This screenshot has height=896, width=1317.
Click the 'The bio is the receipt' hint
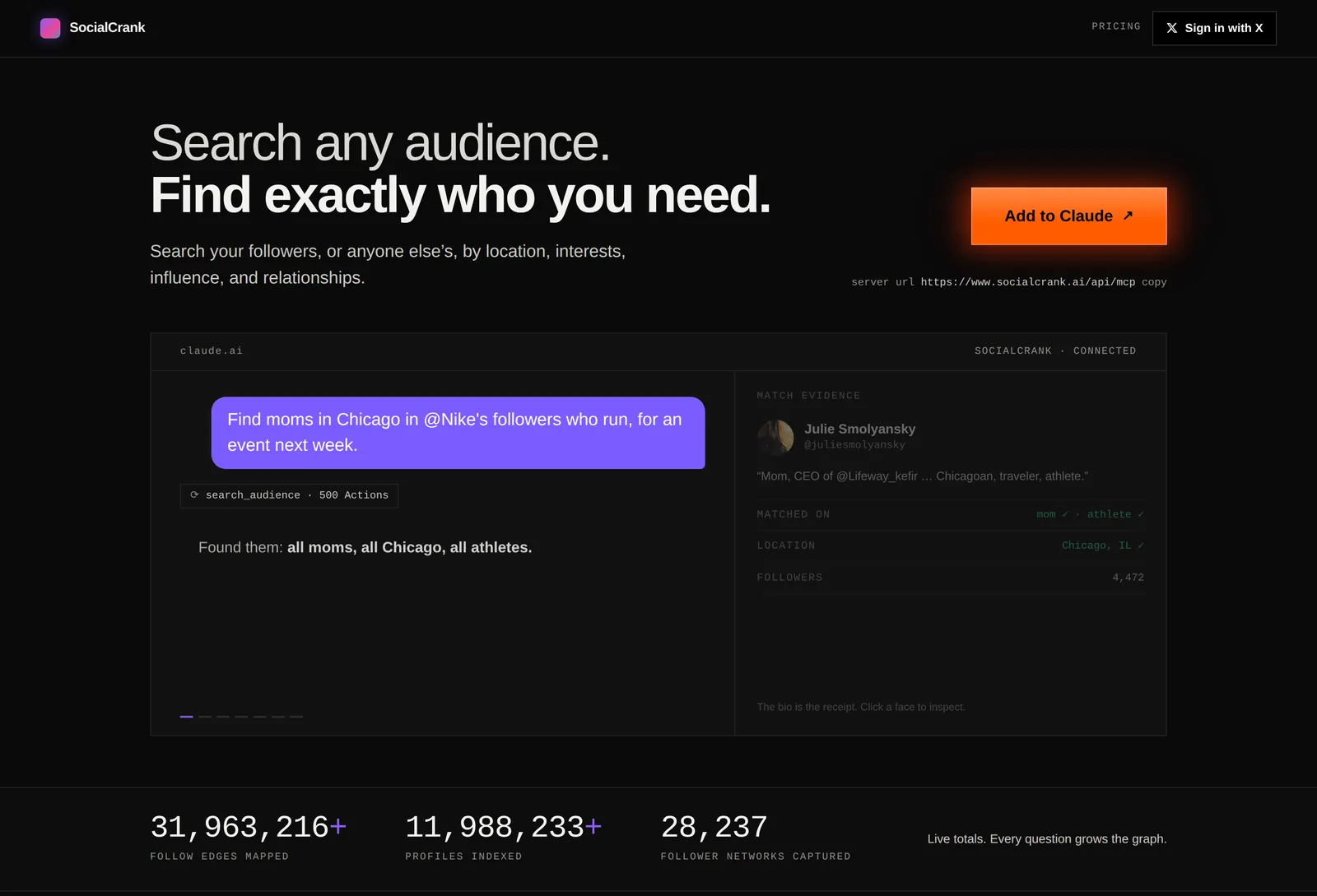point(861,707)
